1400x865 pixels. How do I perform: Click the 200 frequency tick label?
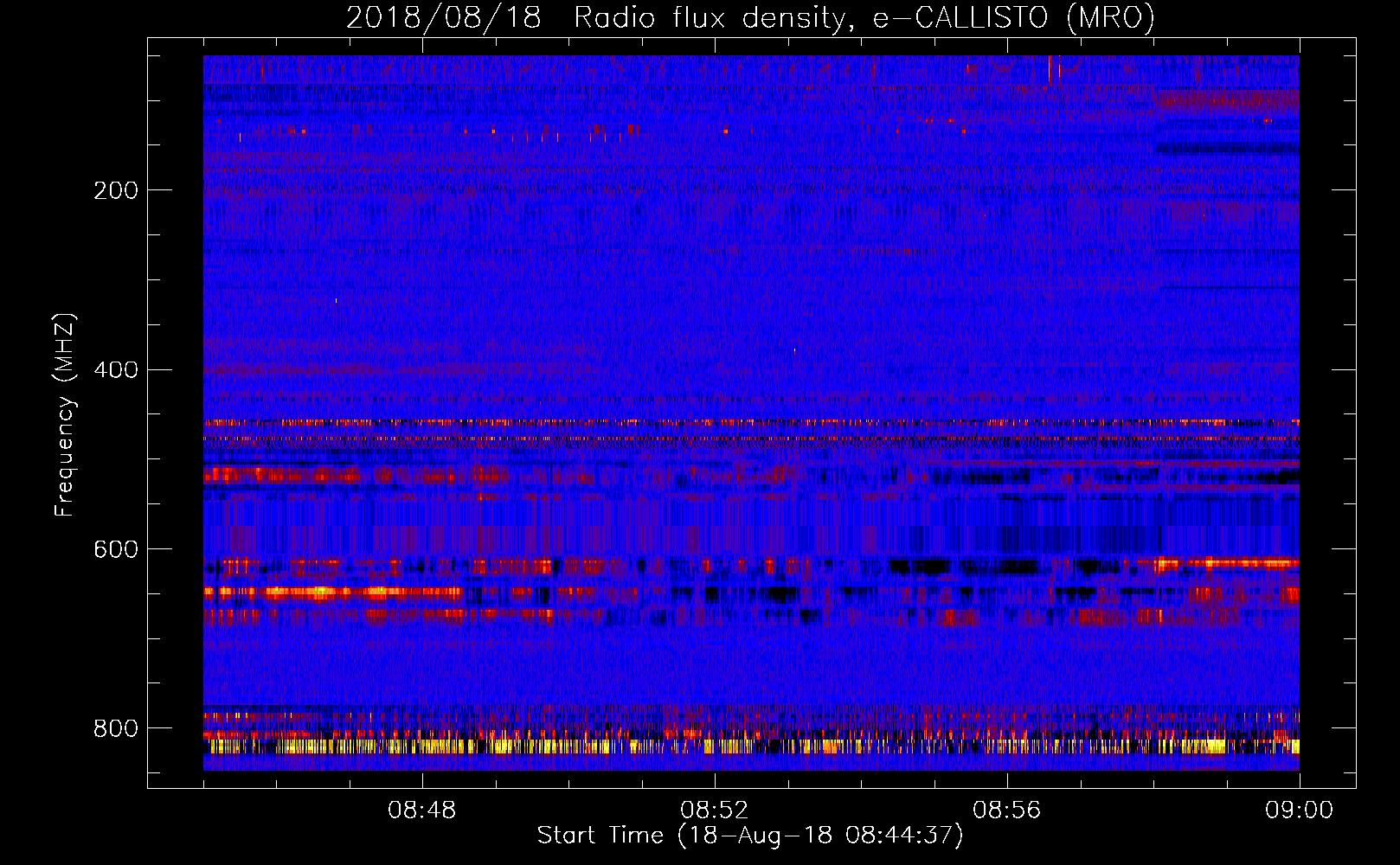(x=116, y=190)
